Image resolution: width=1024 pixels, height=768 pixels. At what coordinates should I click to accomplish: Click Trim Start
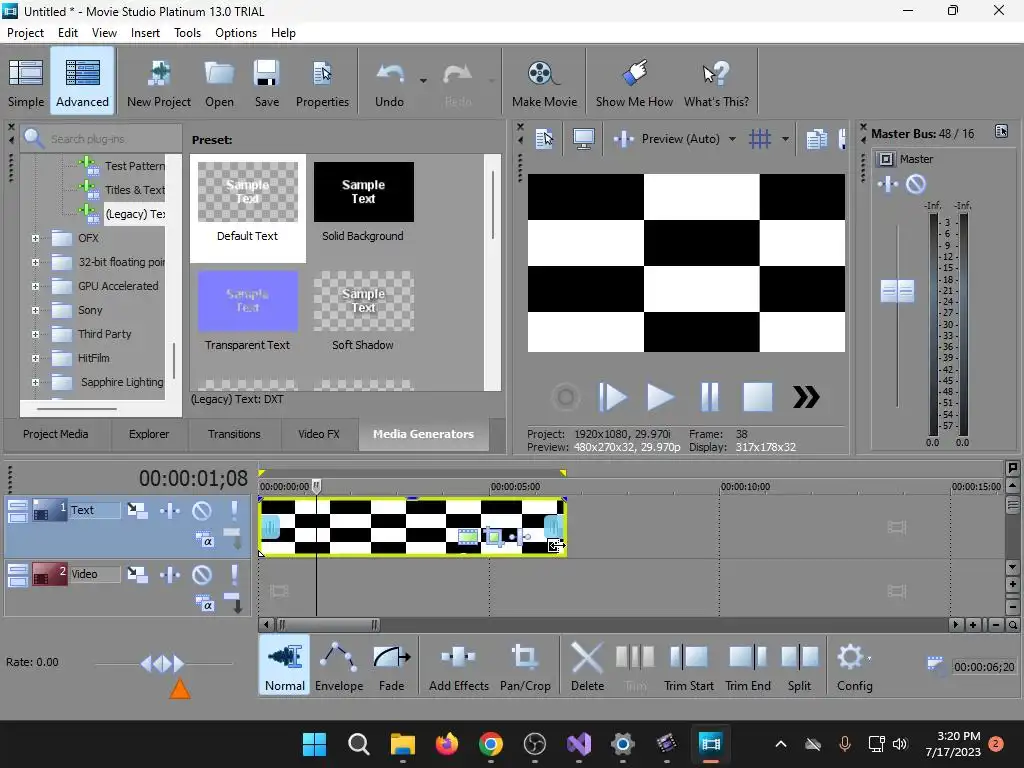click(x=689, y=665)
